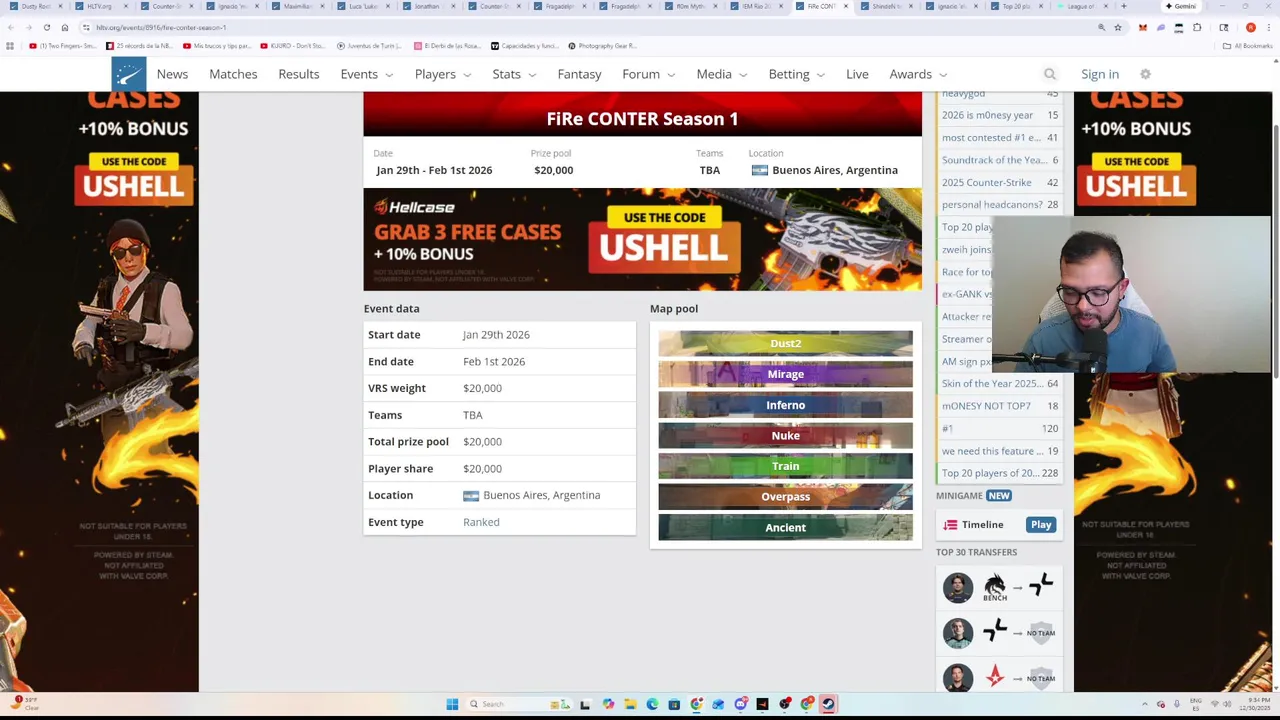Open the site search magnifier icon
The image size is (1280, 720).
coord(1049,74)
